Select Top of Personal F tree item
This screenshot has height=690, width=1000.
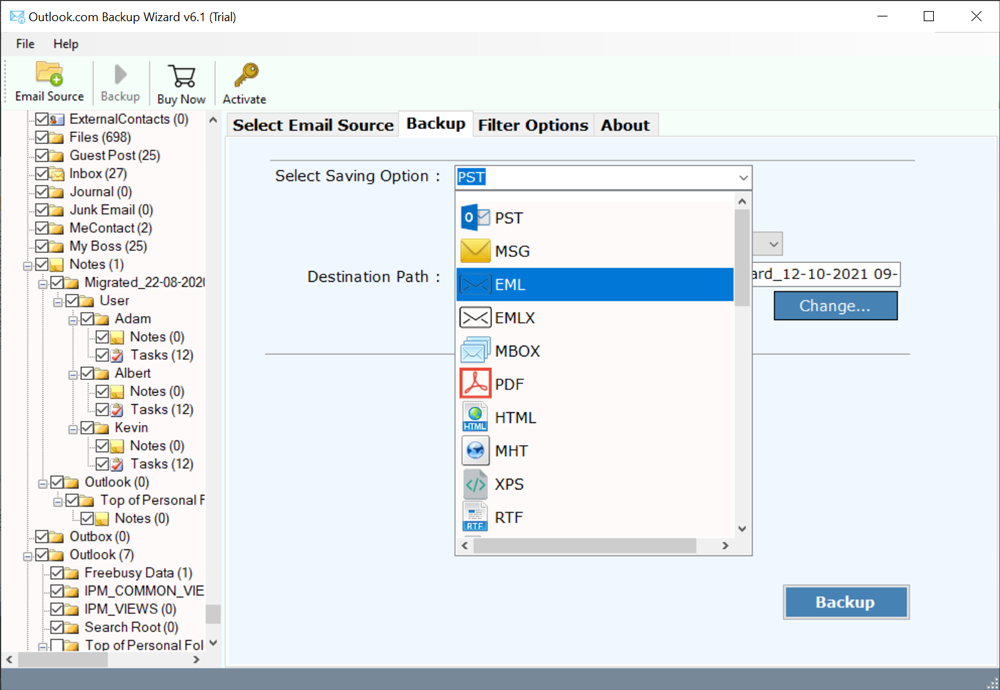point(152,501)
